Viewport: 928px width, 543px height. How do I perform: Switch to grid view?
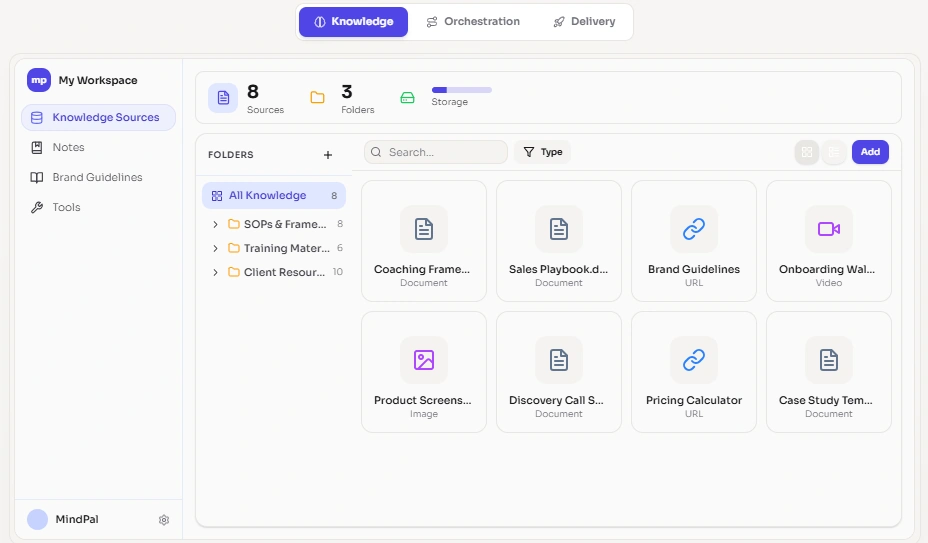tap(807, 152)
